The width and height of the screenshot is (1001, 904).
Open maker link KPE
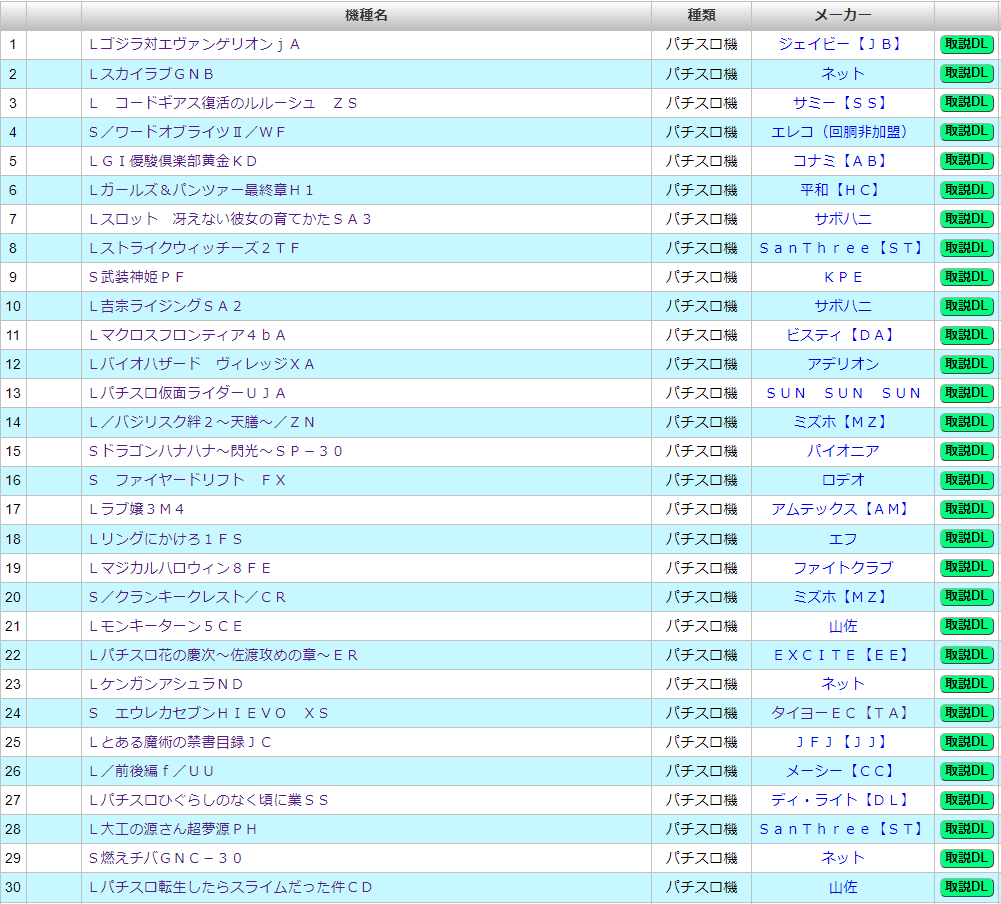[843, 277]
